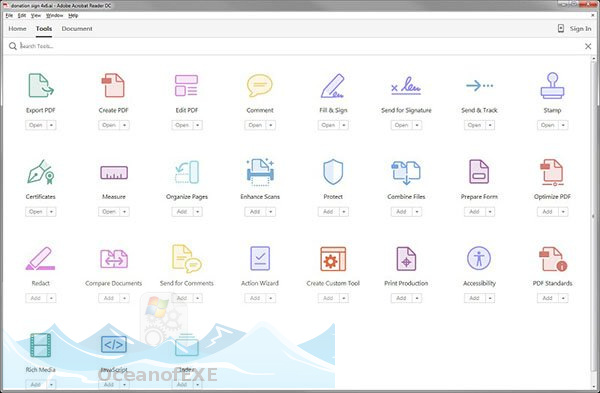Click the Add button under Combine Files
Screen dimensions: 600x393
tap(401, 212)
